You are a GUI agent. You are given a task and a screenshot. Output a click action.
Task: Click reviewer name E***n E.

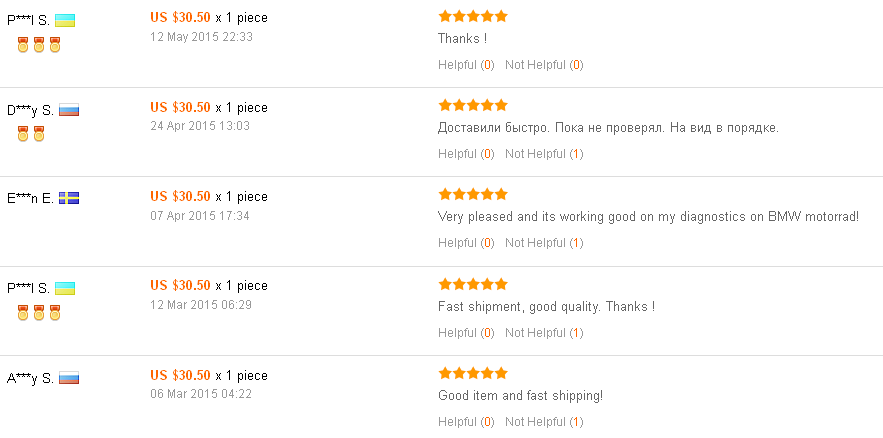point(30,198)
